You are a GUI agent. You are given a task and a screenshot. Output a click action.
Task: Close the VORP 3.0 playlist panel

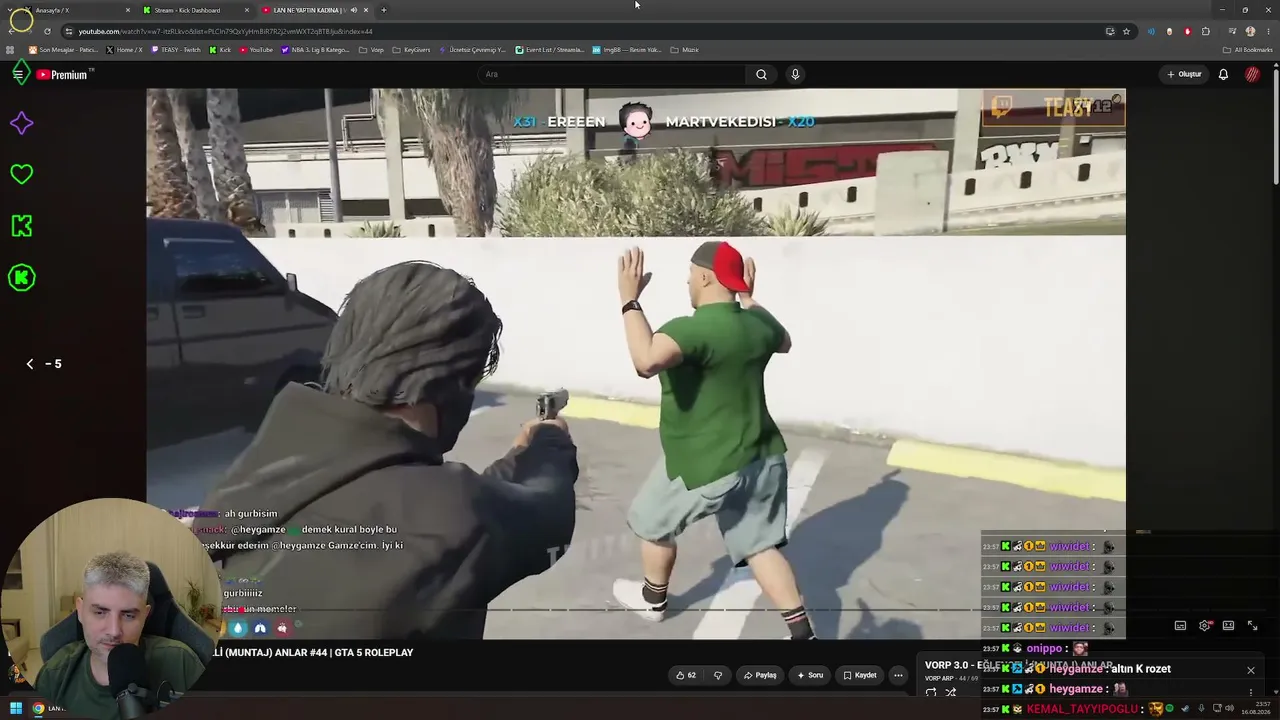(1250, 670)
